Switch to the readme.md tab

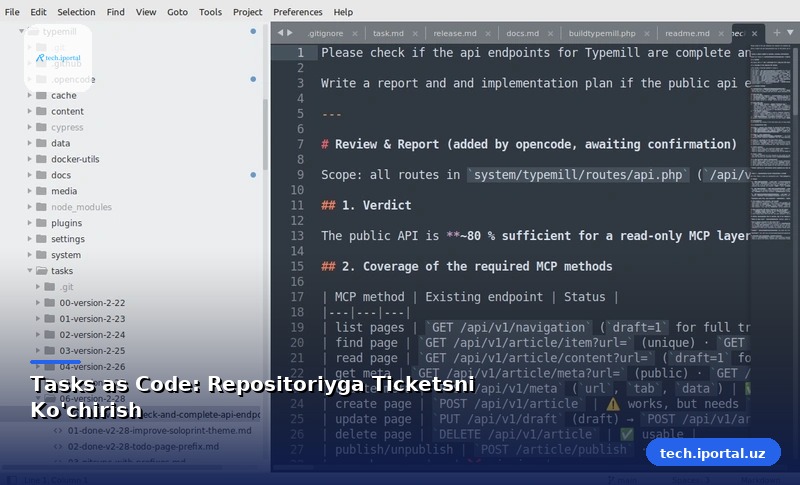click(687, 34)
